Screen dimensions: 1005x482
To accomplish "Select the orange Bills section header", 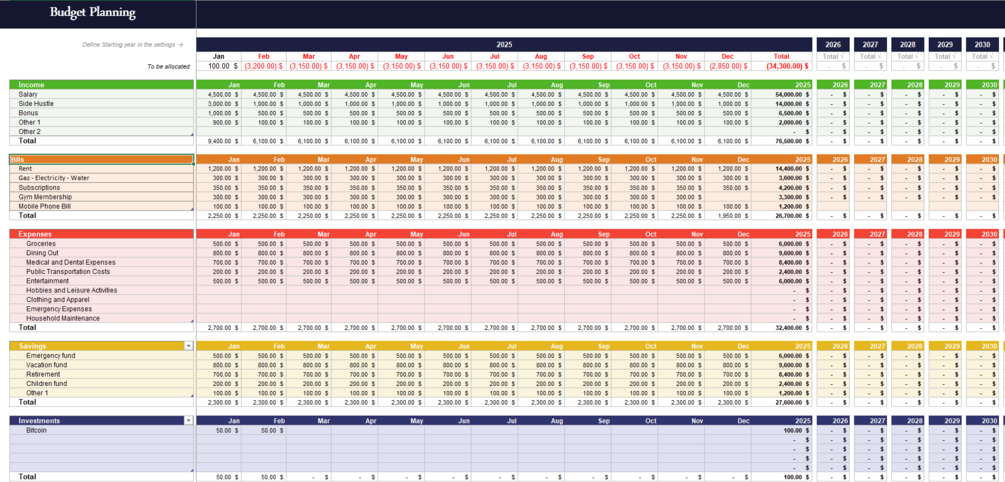I will tap(102, 159).
